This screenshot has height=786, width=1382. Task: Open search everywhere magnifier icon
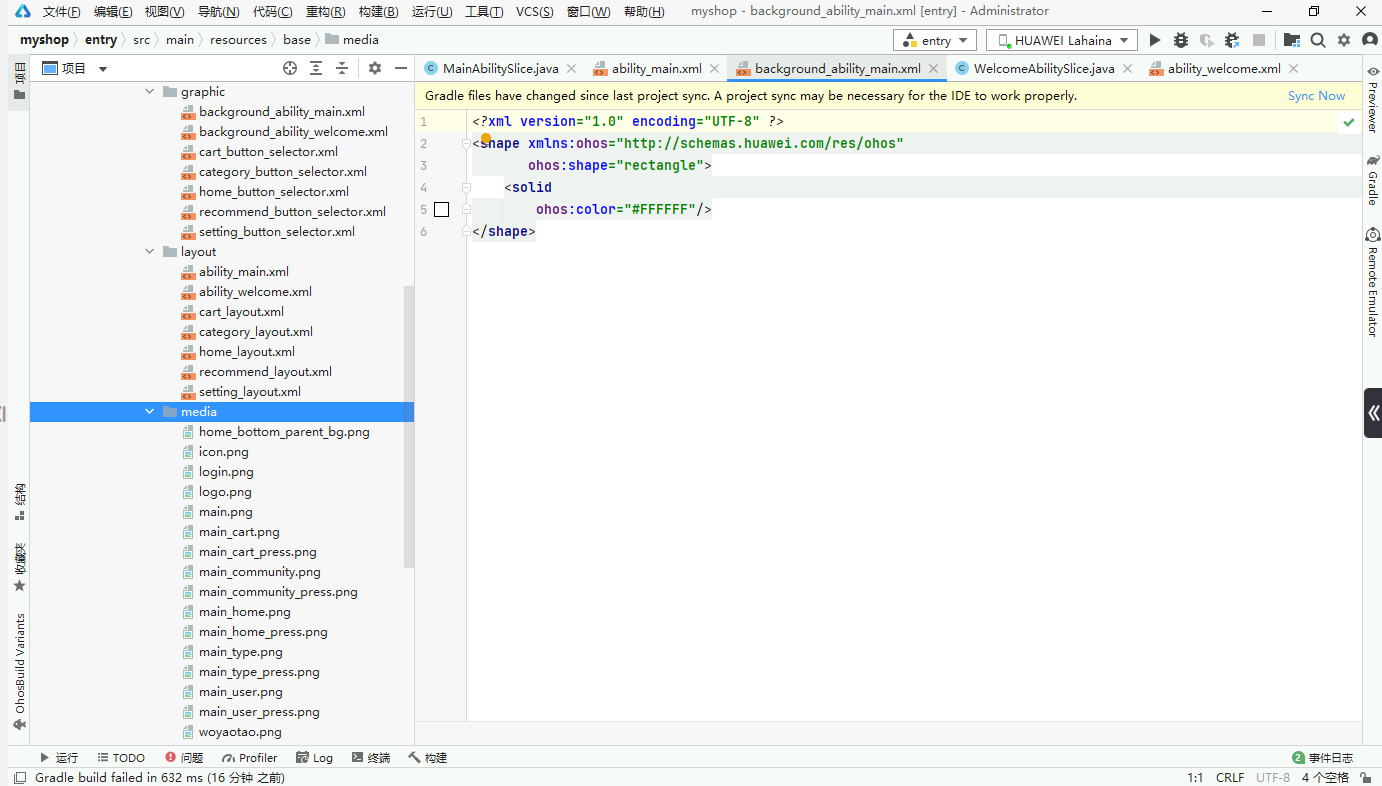click(x=1318, y=40)
